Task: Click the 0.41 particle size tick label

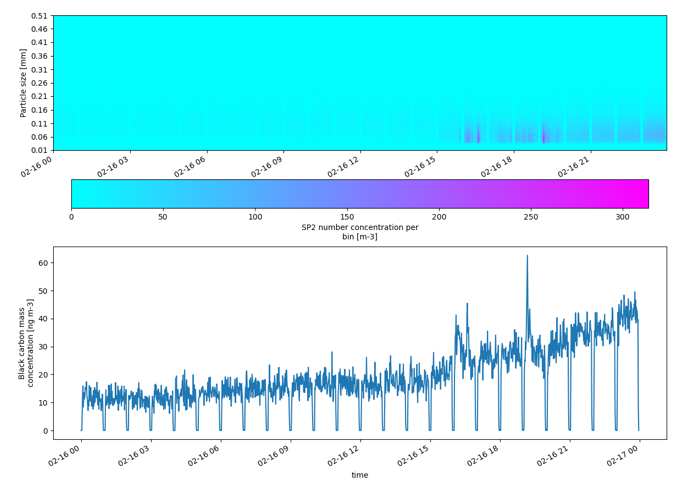Action: [x=39, y=43]
